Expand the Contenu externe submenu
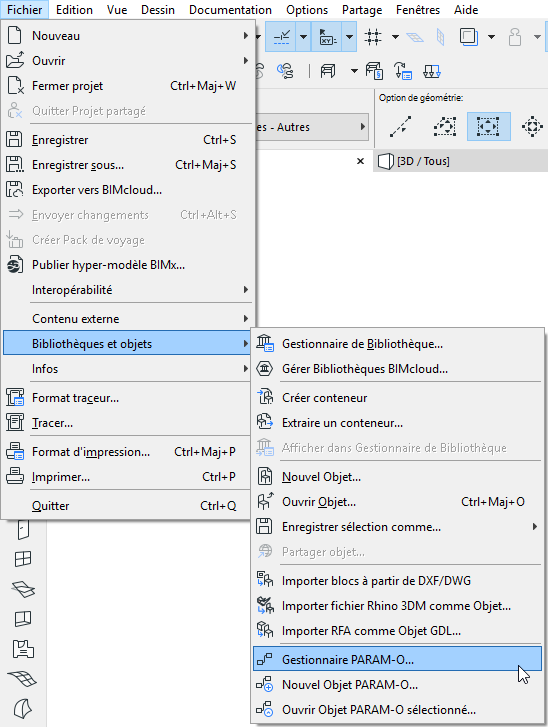The height and width of the screenshot is (727, 548). 128,319
